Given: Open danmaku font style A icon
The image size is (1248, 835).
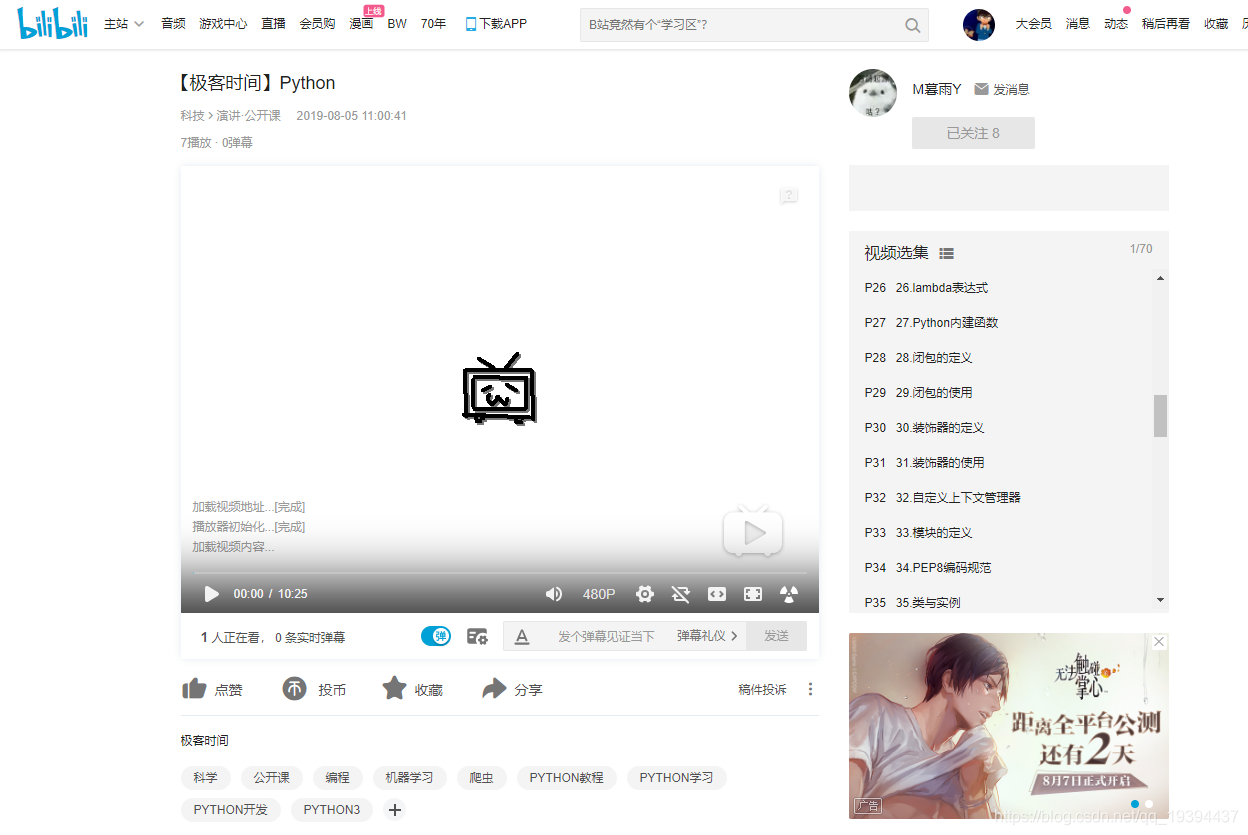Looking at the screenshot, I should (x=521, y=636).
